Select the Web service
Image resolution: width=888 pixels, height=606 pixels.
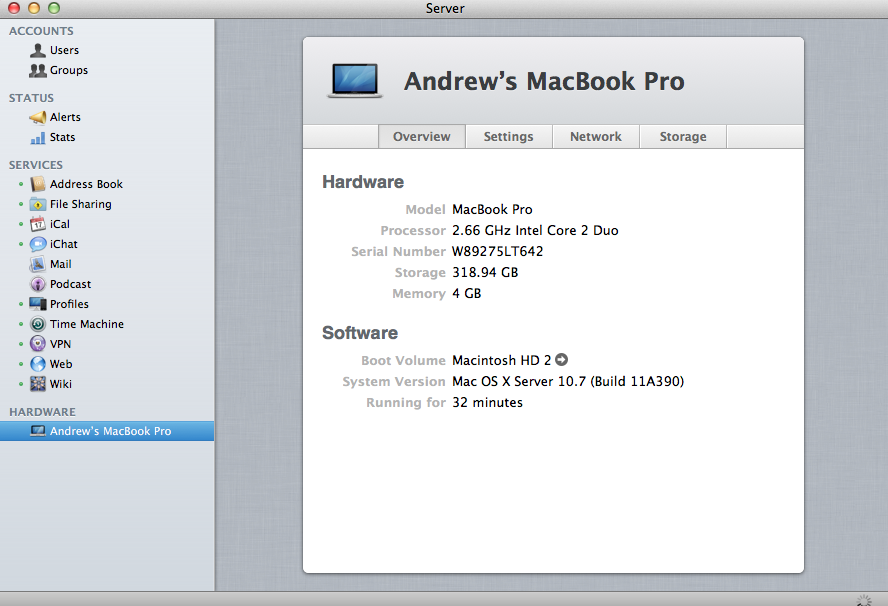[107, 364]
